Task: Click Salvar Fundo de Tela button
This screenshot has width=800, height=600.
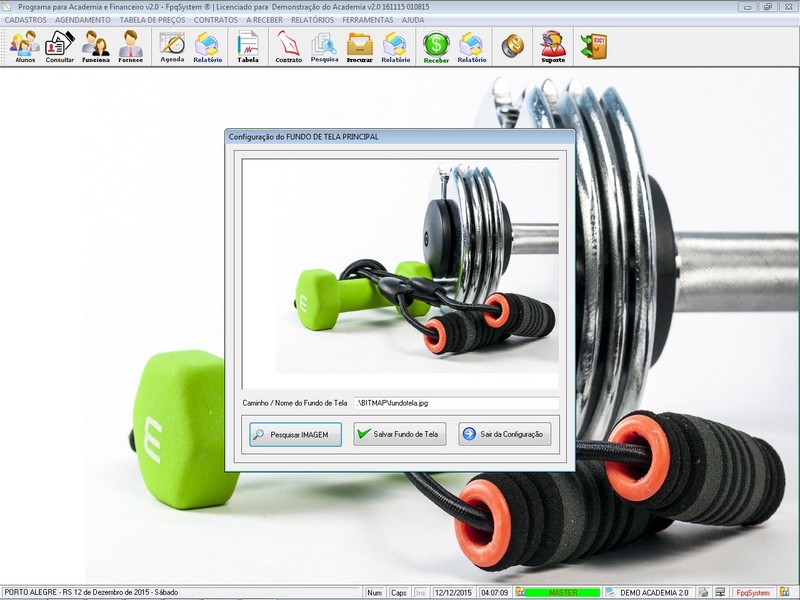Action: 399,434
